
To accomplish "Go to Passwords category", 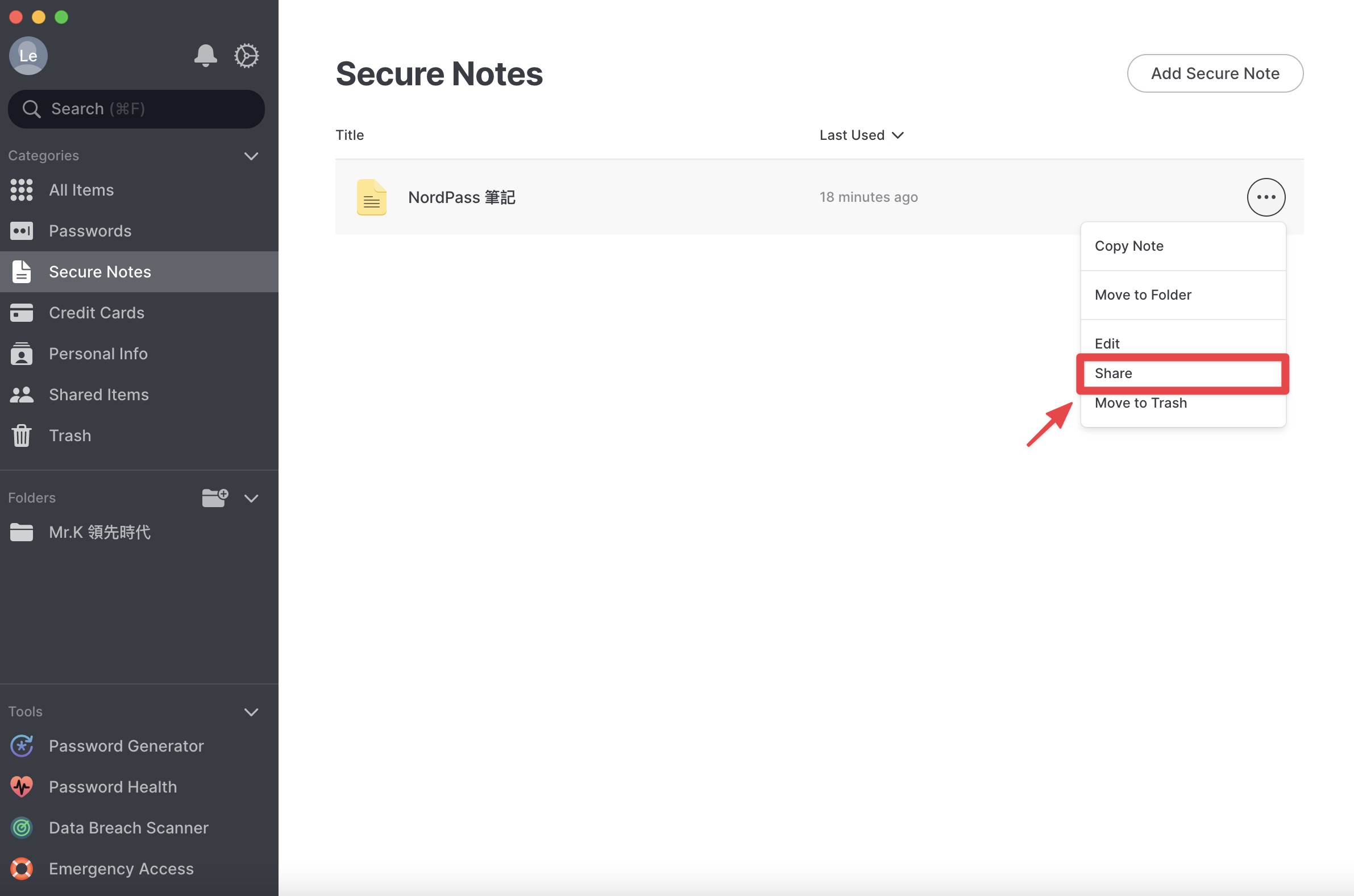I will tap(139, 231).
